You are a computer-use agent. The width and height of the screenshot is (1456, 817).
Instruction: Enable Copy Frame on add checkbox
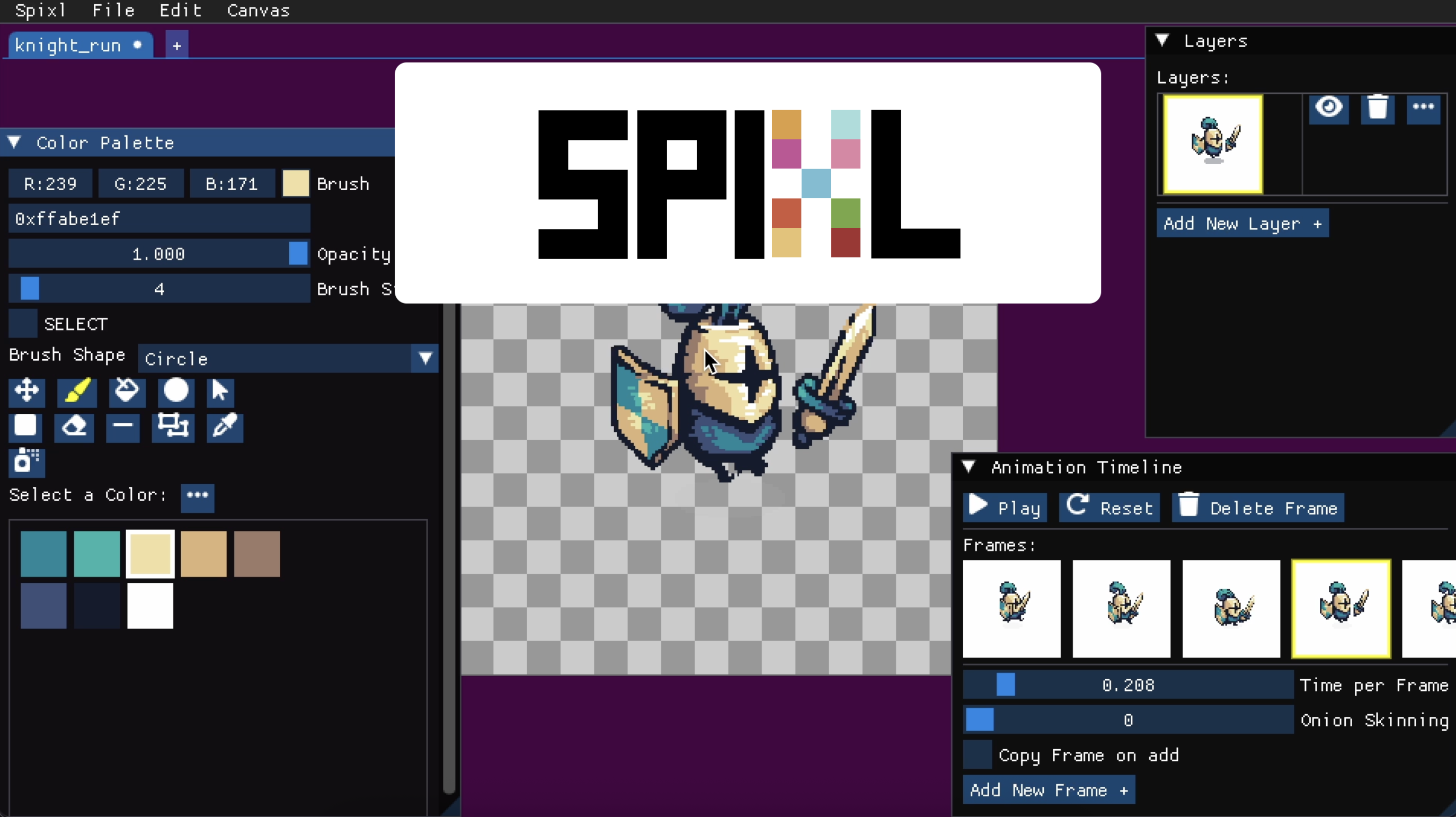coord(978,755)
